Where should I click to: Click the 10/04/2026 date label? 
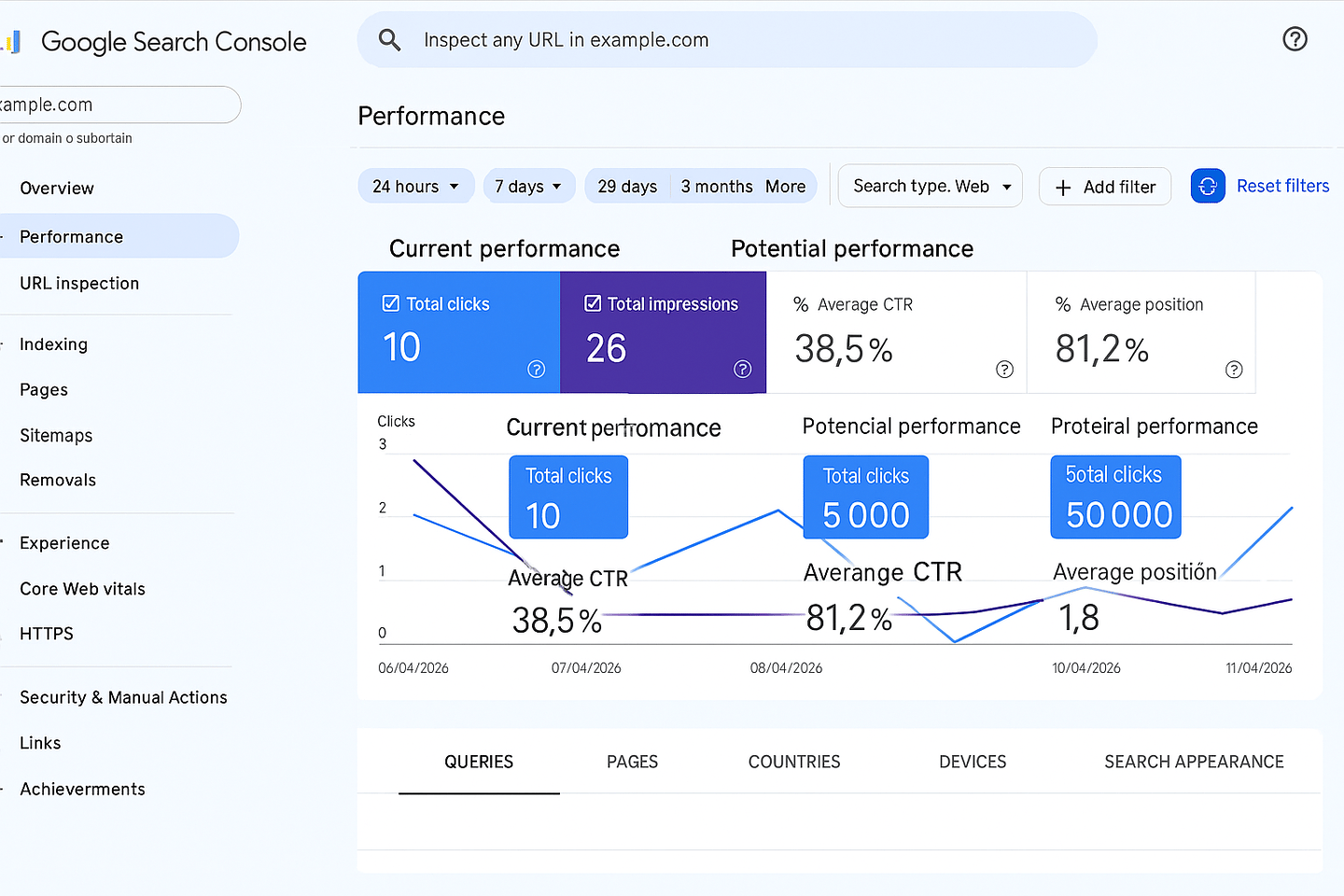tap(1086, 668)
